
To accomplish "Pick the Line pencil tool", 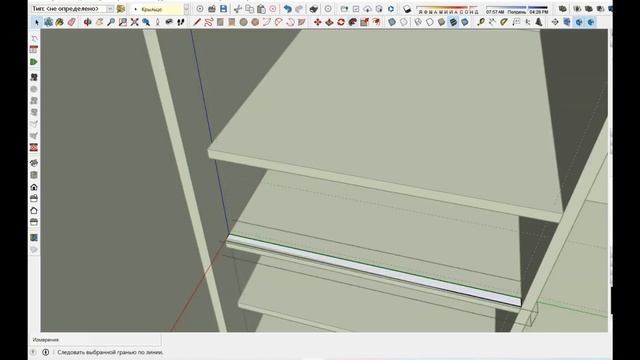I will (x=197, y=22).
